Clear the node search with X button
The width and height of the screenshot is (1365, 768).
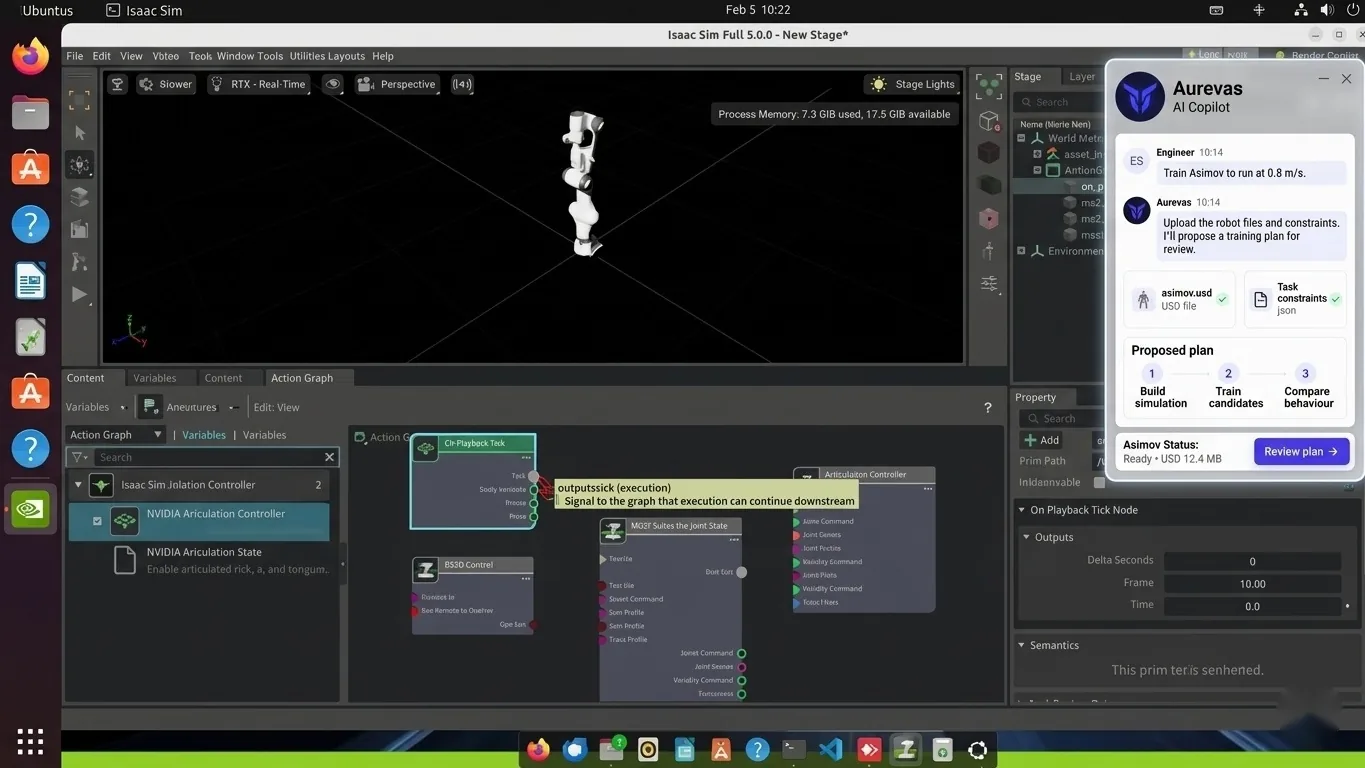click(329, 457)
